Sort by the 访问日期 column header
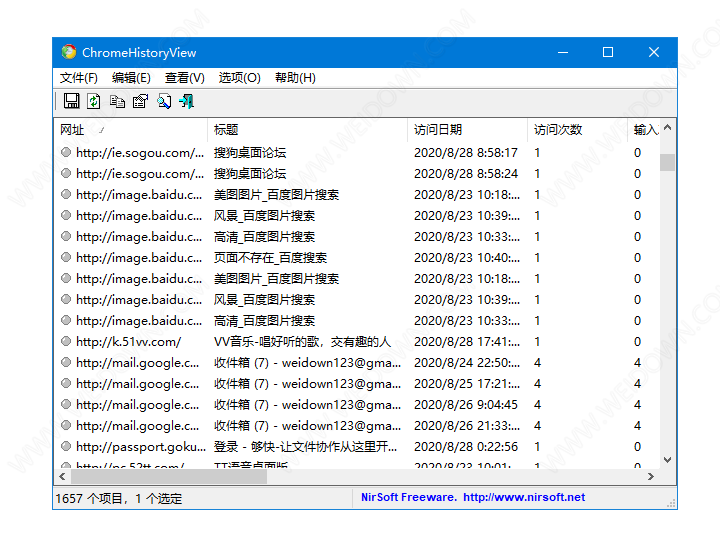This screenshot has height=540, width=720. point(467,130)
